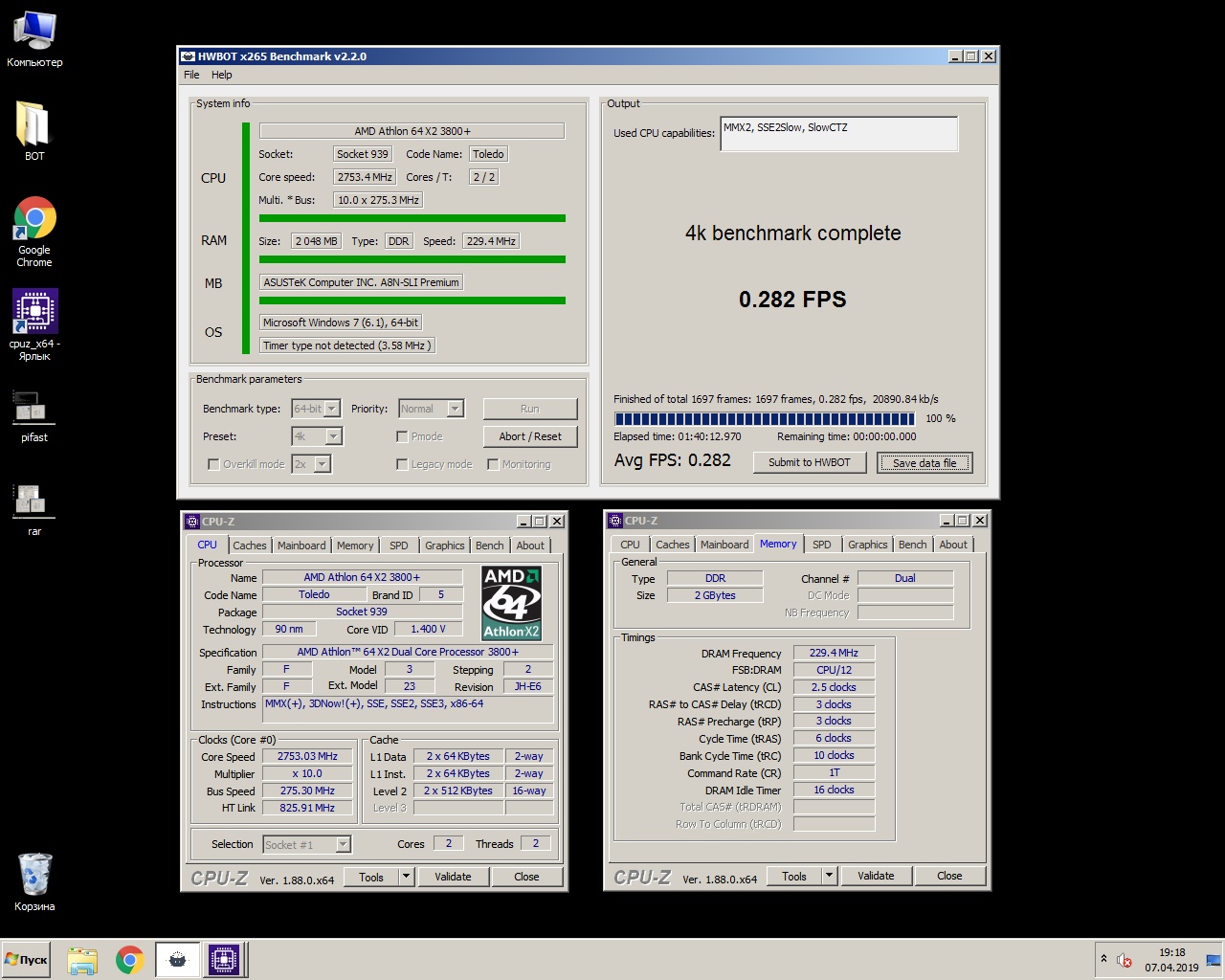Open the Selection Socket #1 dropdown
This screenshot has width=1225, height=980.
[x=343, y=844]
